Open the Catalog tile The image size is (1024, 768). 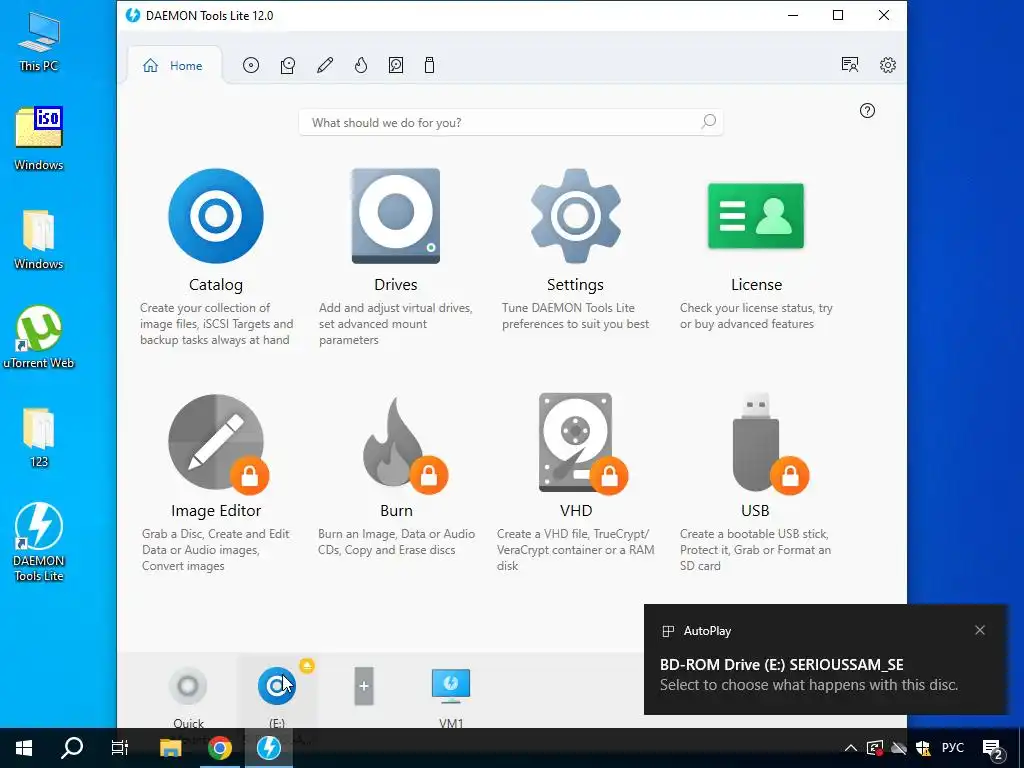(x=216, y=216)
